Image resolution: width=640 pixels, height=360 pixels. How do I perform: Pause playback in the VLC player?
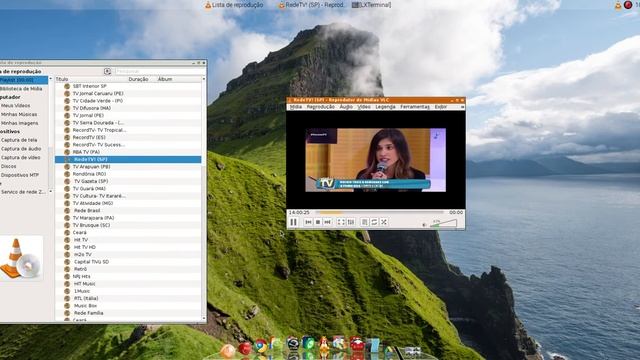click(293, 222)
